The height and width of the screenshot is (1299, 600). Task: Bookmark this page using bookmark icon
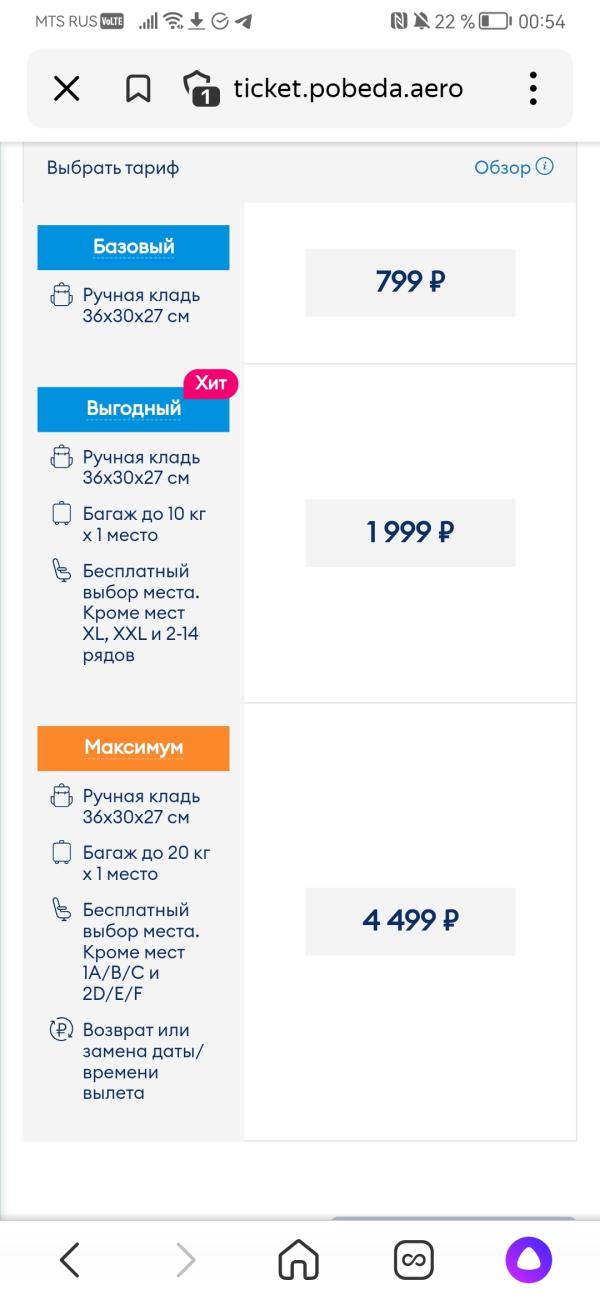pyautogui.click(x=138, y=89)
